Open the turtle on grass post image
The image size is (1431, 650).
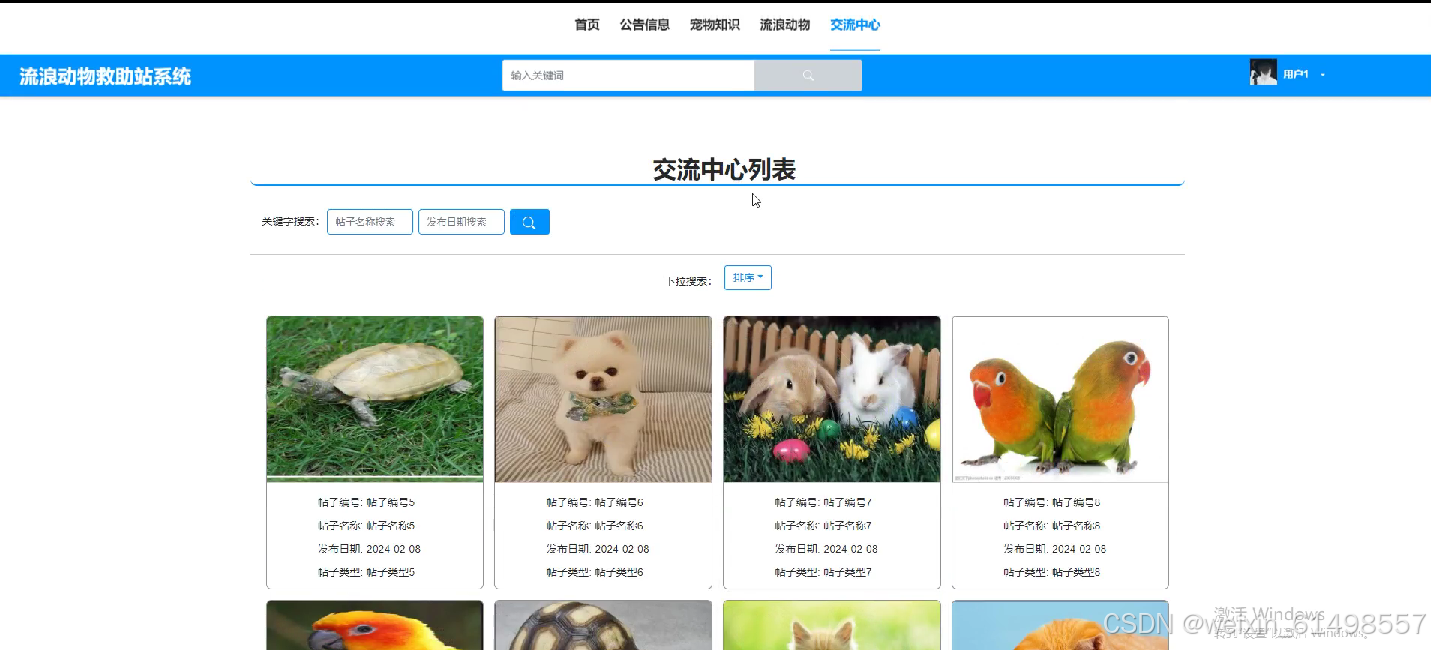pyautogui.click(x=375, y=399)
